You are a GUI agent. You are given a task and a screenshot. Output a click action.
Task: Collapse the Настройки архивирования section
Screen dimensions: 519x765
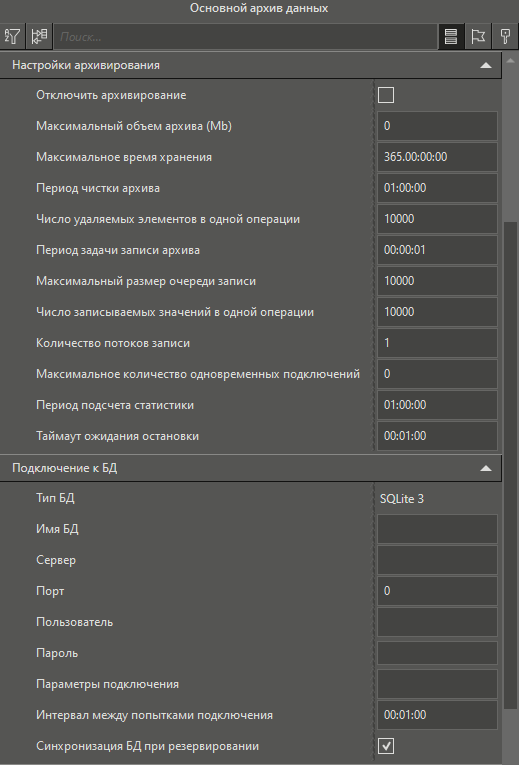(486, 65)
